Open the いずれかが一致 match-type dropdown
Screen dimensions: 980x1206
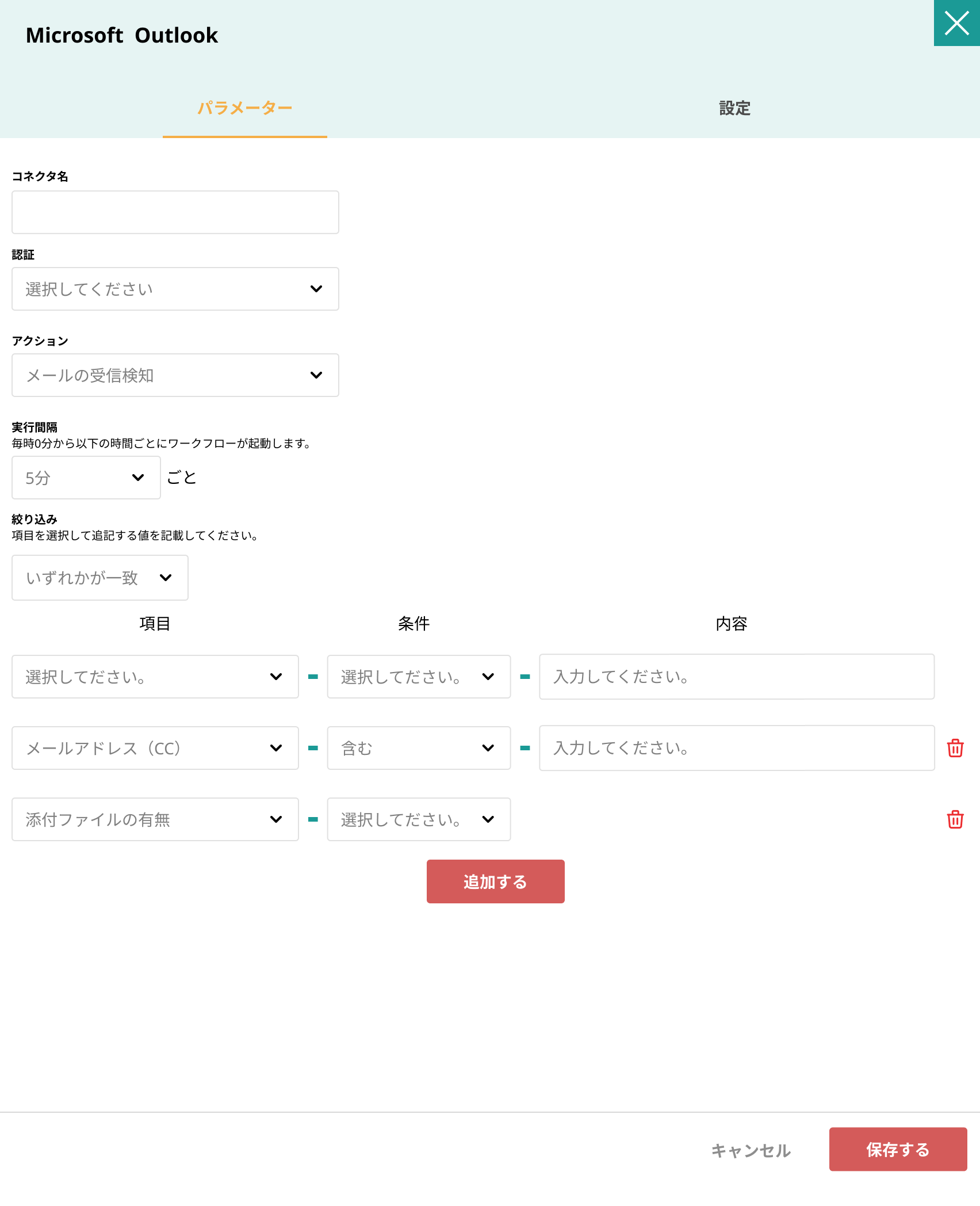(100, 578)
